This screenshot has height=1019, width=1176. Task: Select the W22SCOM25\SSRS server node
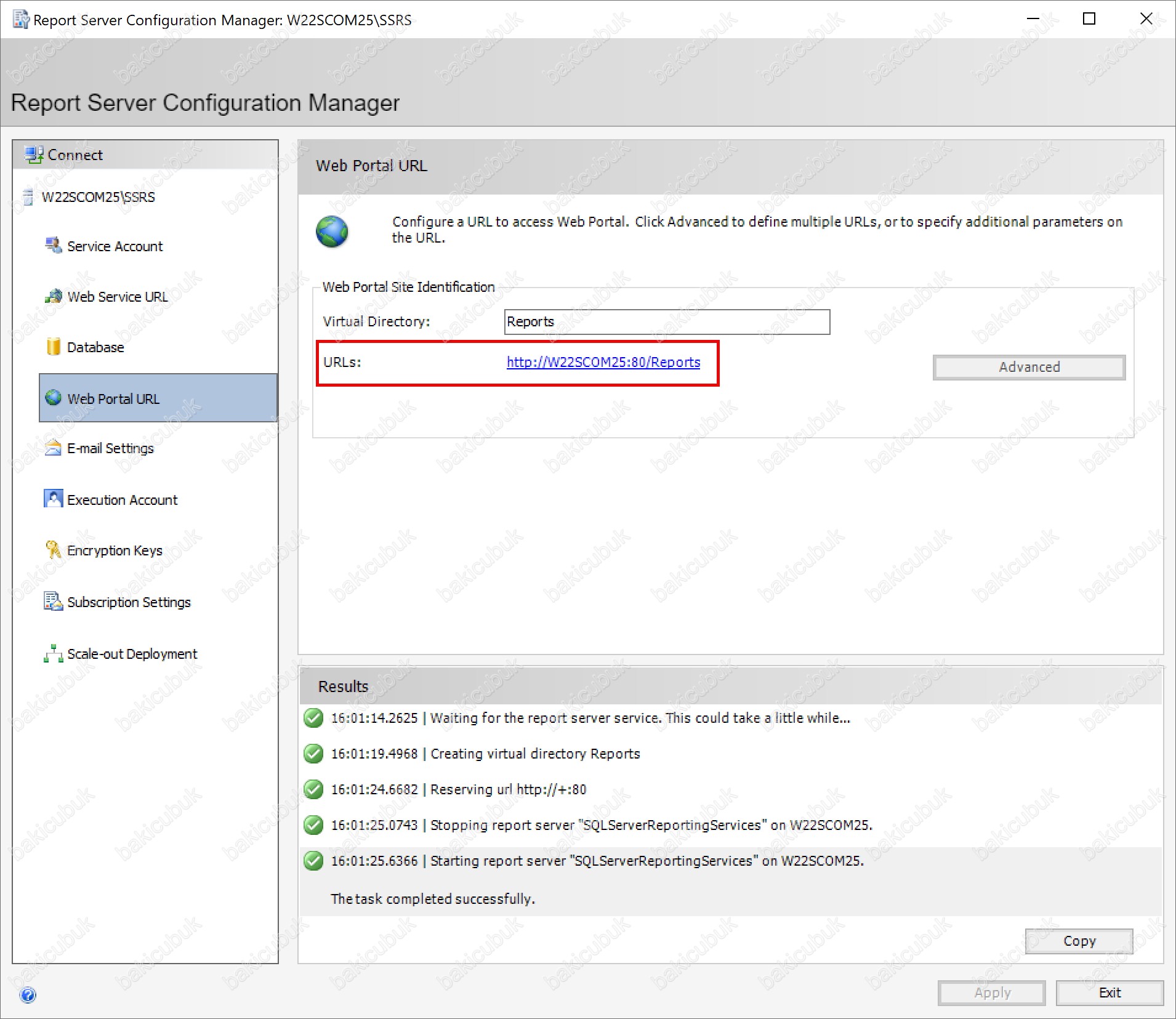coord(98,197)
